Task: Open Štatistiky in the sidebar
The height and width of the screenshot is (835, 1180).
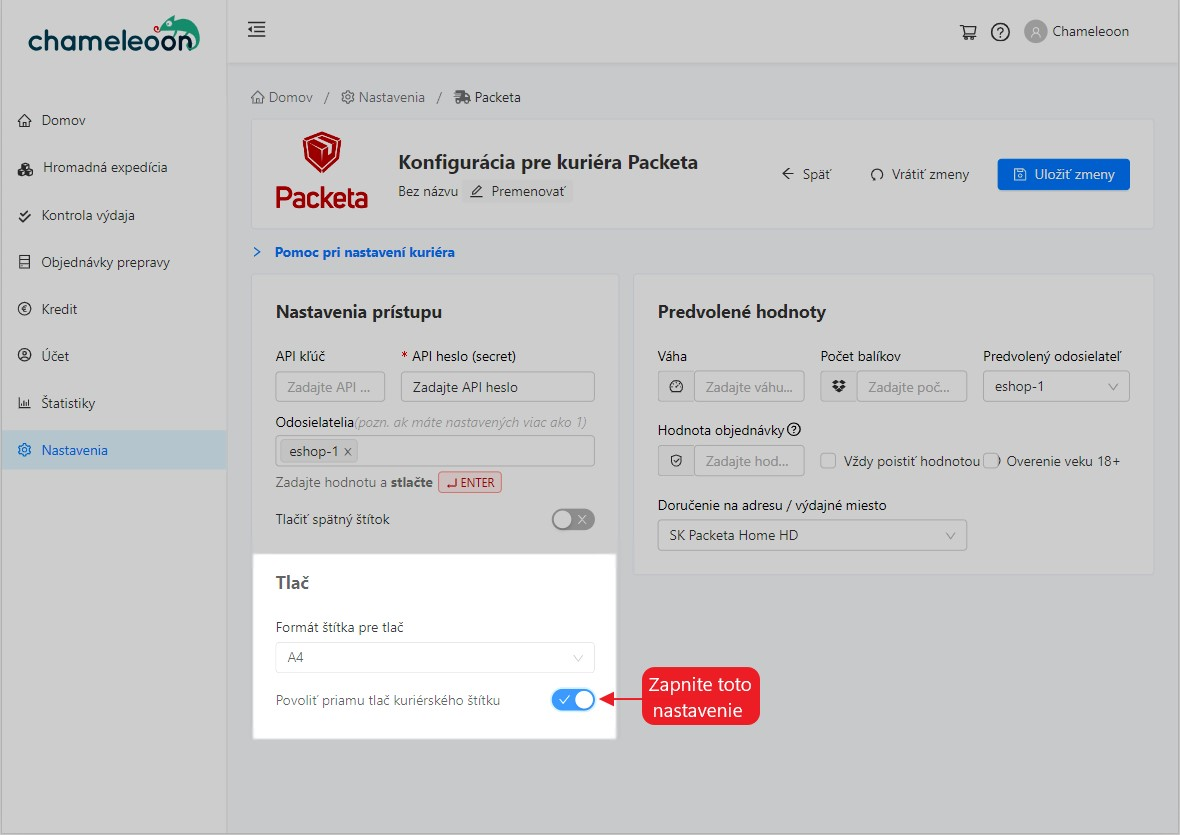Action: [68, 403]
